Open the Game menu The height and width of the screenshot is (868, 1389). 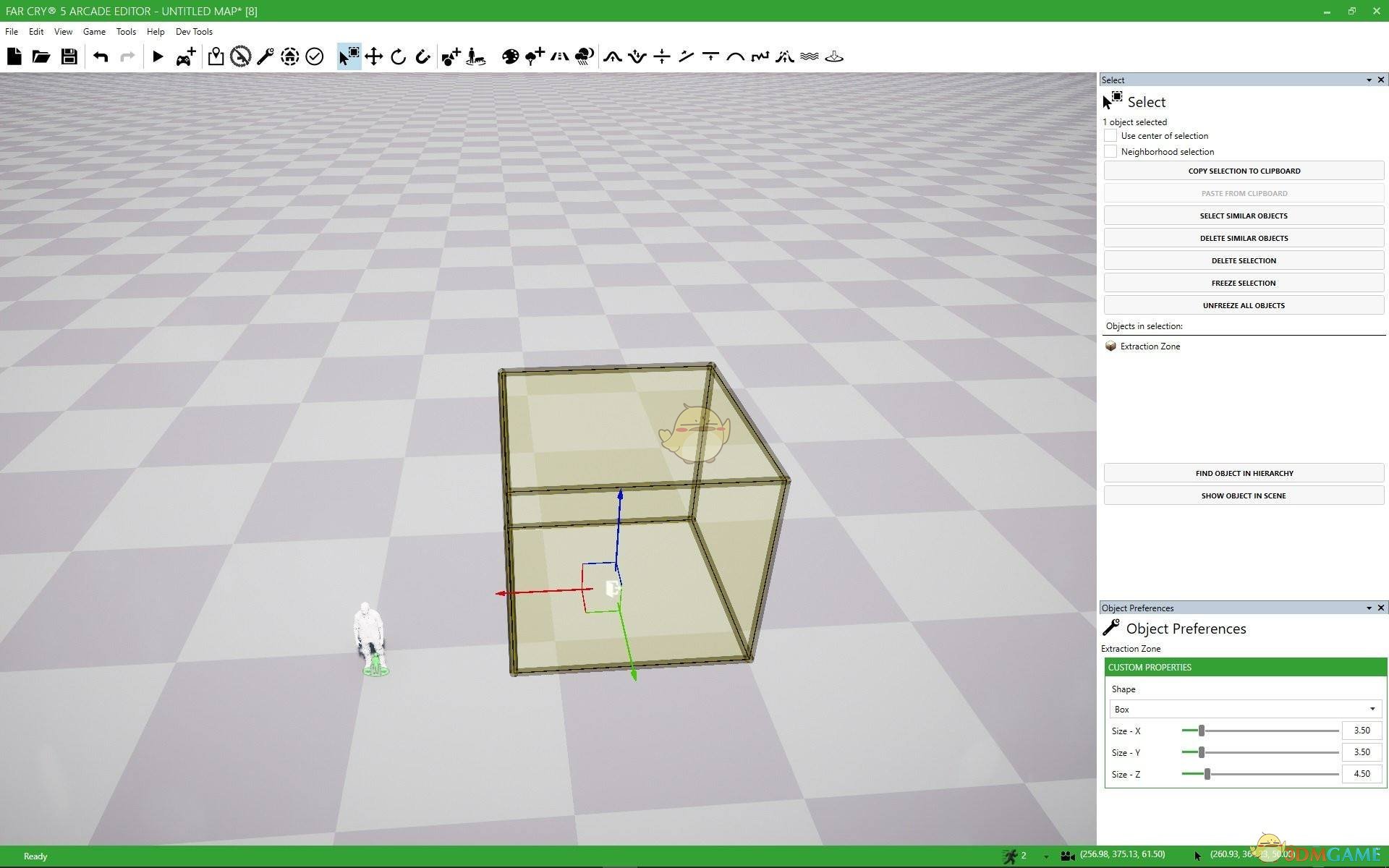[94, 32]
